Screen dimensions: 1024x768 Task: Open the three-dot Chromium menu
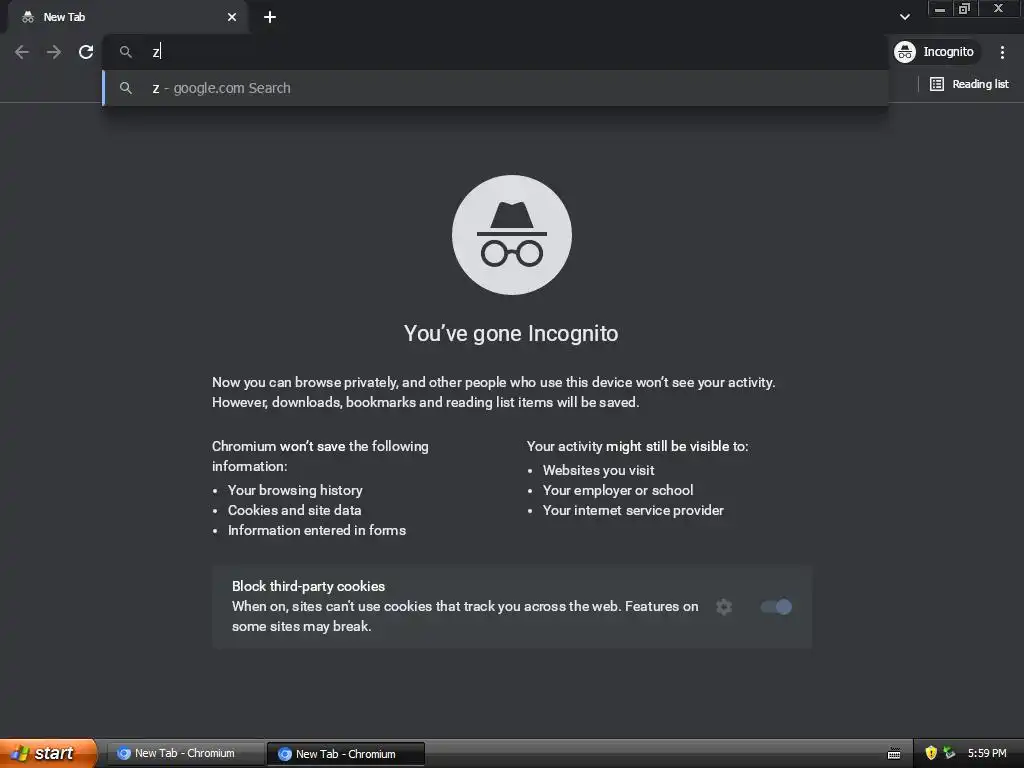point(1002,52)
